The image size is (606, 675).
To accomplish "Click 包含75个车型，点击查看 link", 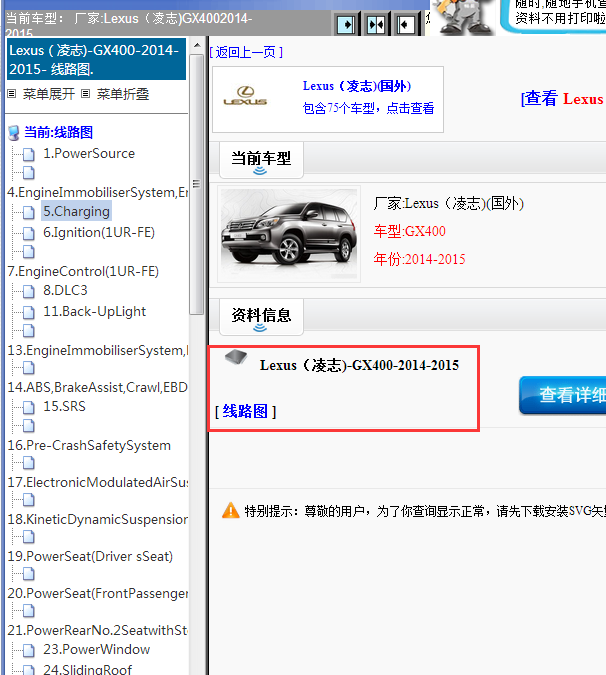I will tap(368, 108).
